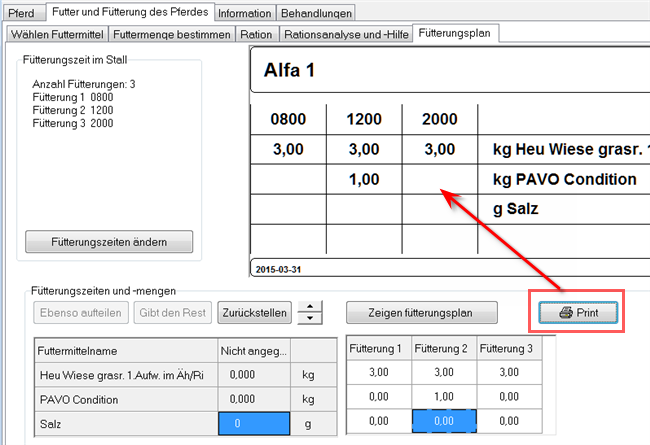Click the highlighted Salz not-allocated value 0
This screenshot has width=650, height=445.
point(254,423)
